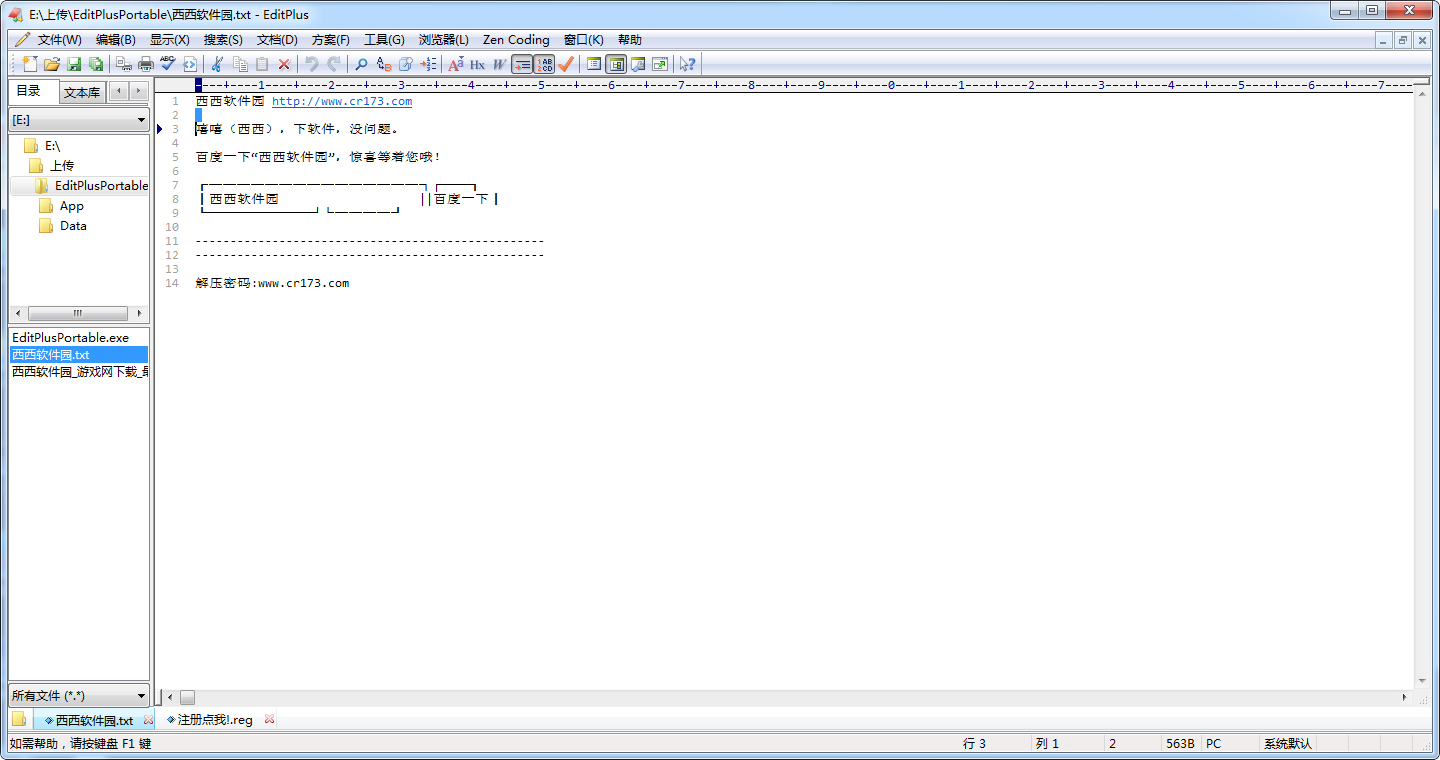Open Find with the magnifier icon

pyautogui.click(x=362, y=64)
